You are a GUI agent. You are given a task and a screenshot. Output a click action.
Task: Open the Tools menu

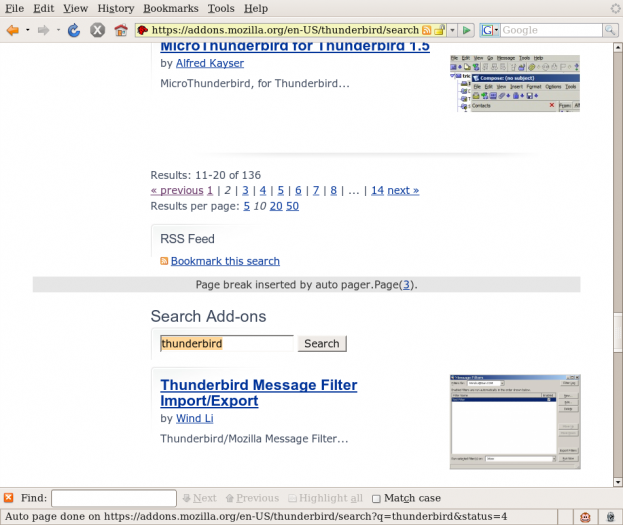[x=221, y=8]
